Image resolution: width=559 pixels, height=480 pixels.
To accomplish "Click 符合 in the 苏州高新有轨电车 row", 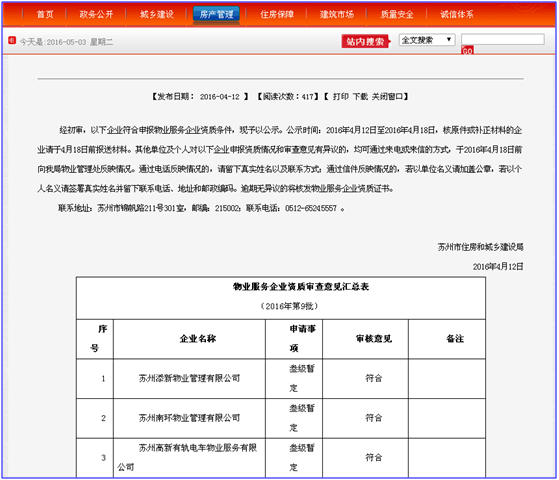I will (x=374, y=458).
